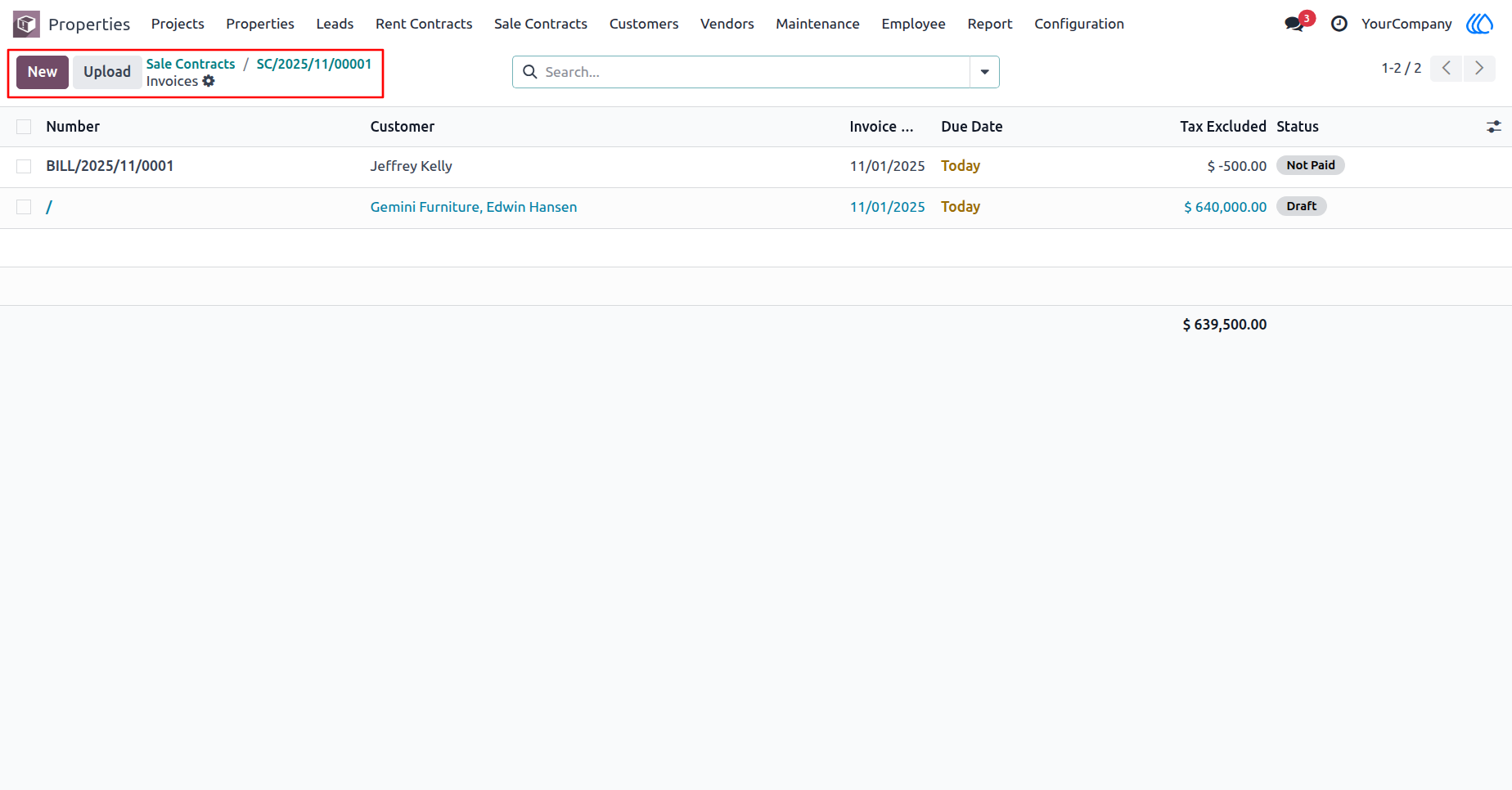Tick checkbox for Gemini Furniture draft row

pos(24,207)
